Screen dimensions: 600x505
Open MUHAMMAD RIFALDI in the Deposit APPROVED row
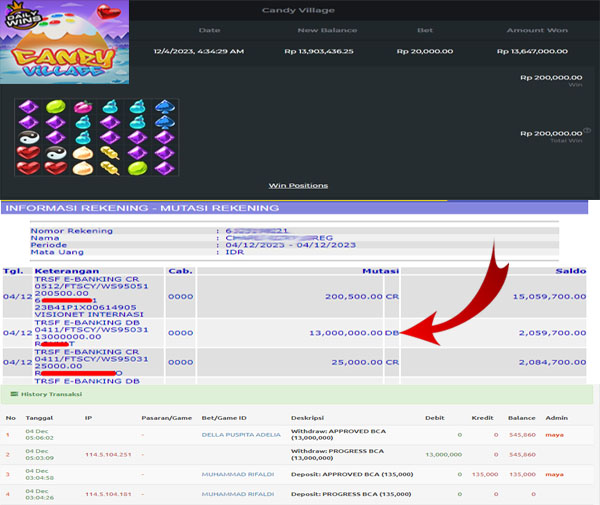(x=238, y=474)
